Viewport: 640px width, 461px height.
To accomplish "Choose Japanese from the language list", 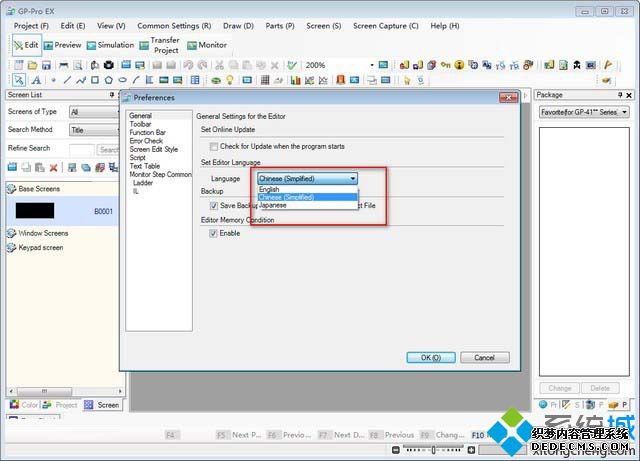I will (x=308, y=205).
